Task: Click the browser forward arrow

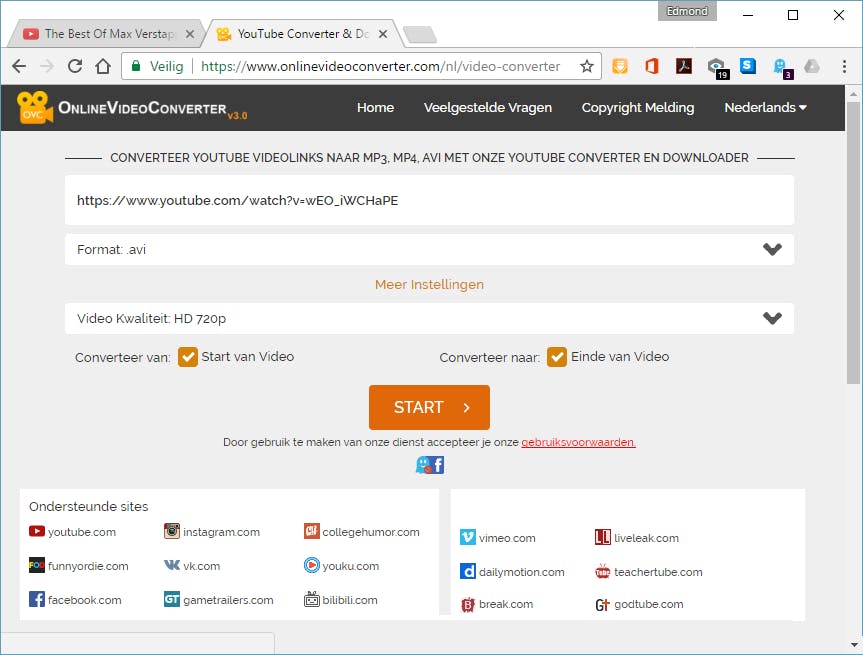Action: coord(47,67)
